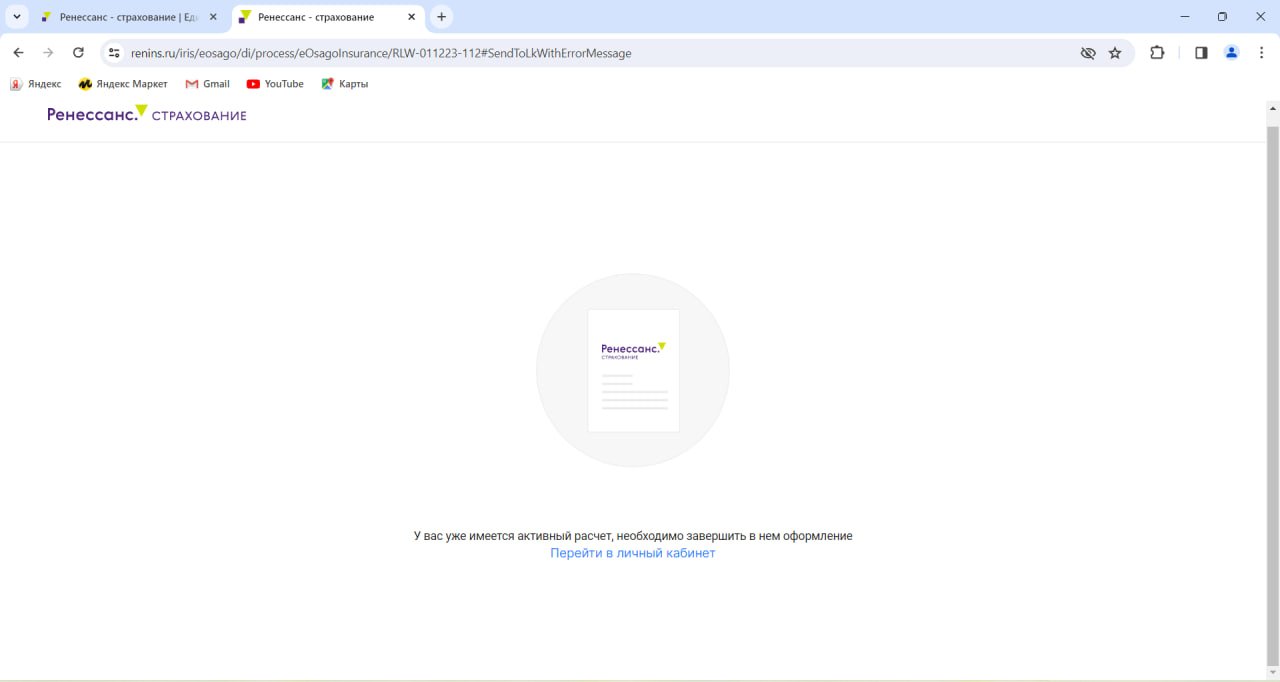Viewport: 1280px width, 682px height.
Task: Open the tab search dropdown arrow
Action: [x=17, y=17]
